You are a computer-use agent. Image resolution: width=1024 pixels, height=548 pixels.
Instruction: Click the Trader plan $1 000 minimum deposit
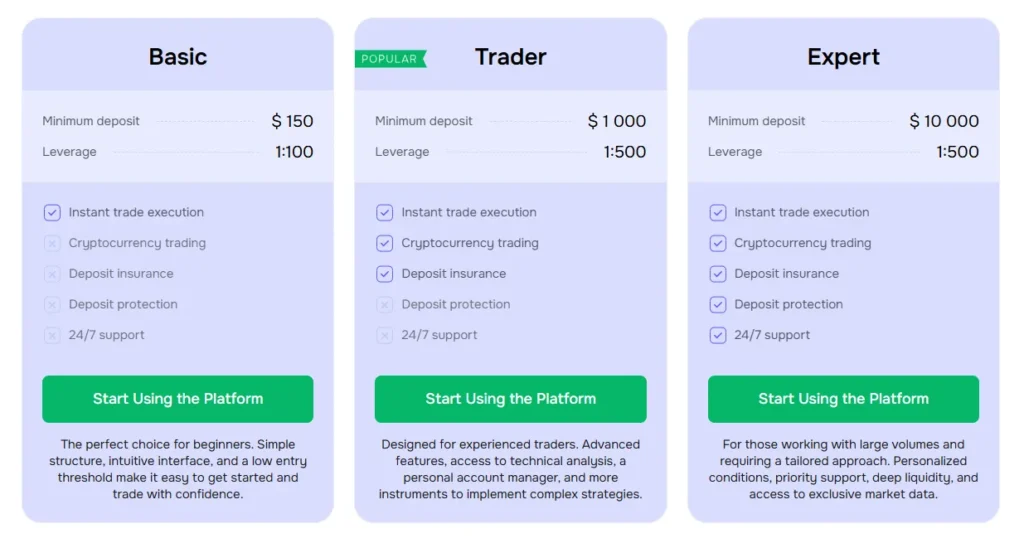tap(616, 121)
